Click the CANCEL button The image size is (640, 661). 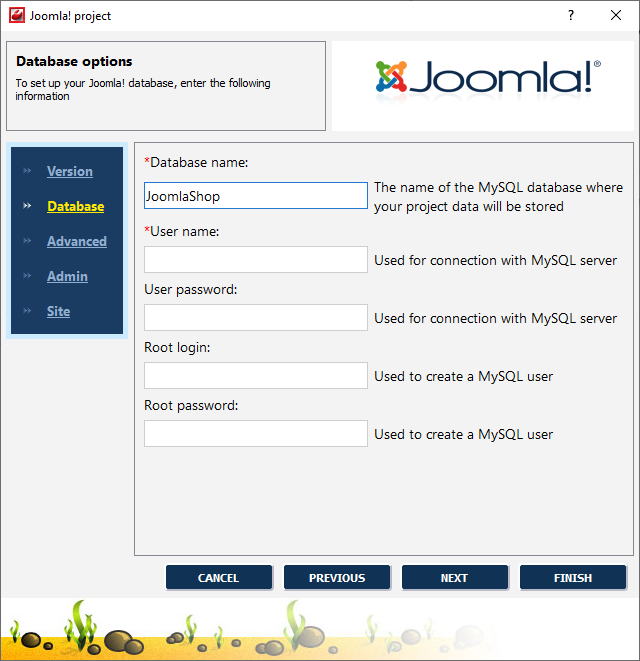[x=219, y=578]
